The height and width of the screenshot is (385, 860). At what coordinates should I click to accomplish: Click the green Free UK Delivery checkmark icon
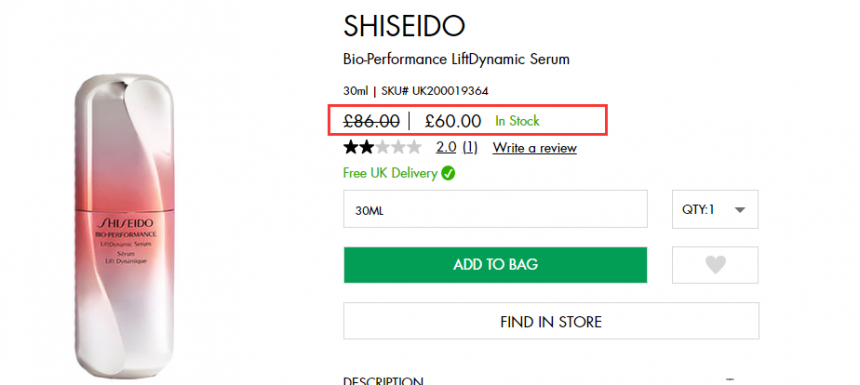448,174
